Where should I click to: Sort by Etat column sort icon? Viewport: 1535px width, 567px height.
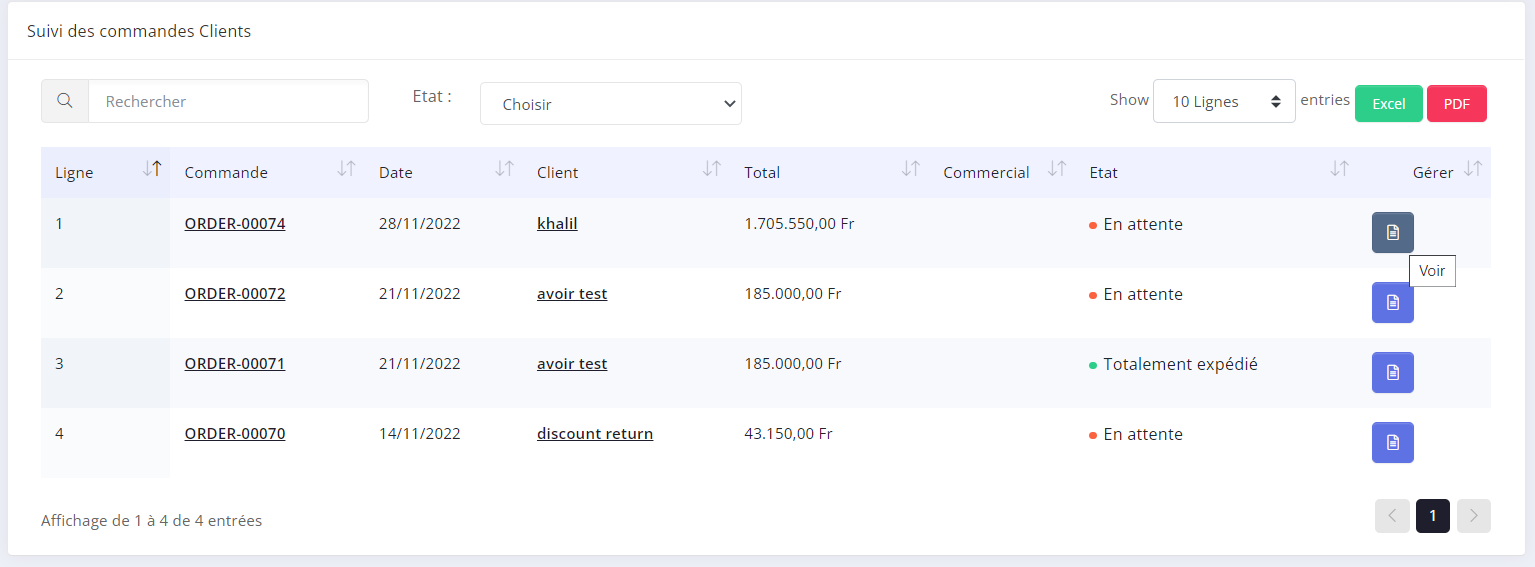pyautogui.click(x=1339, y=169)
